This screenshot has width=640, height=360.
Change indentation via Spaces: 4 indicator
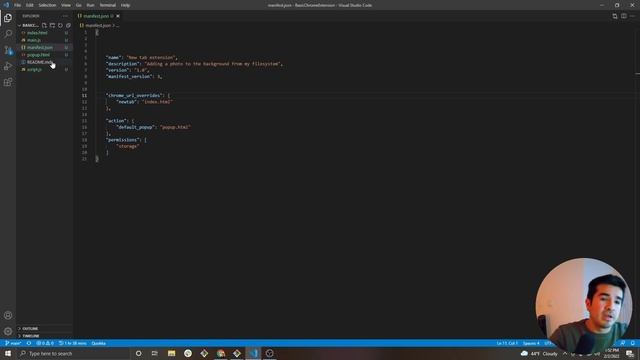[531, 343]
